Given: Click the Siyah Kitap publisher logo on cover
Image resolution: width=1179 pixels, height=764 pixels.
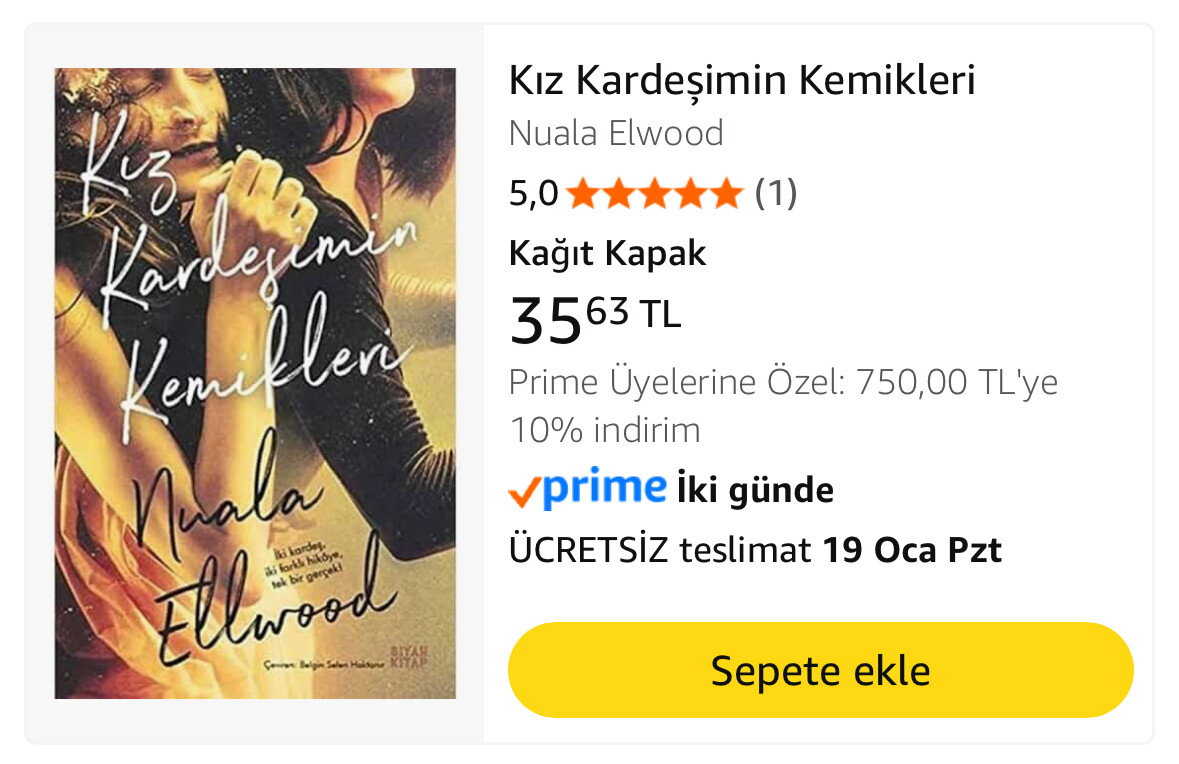Looking at the screenshot, I should (x=409, y=655).
